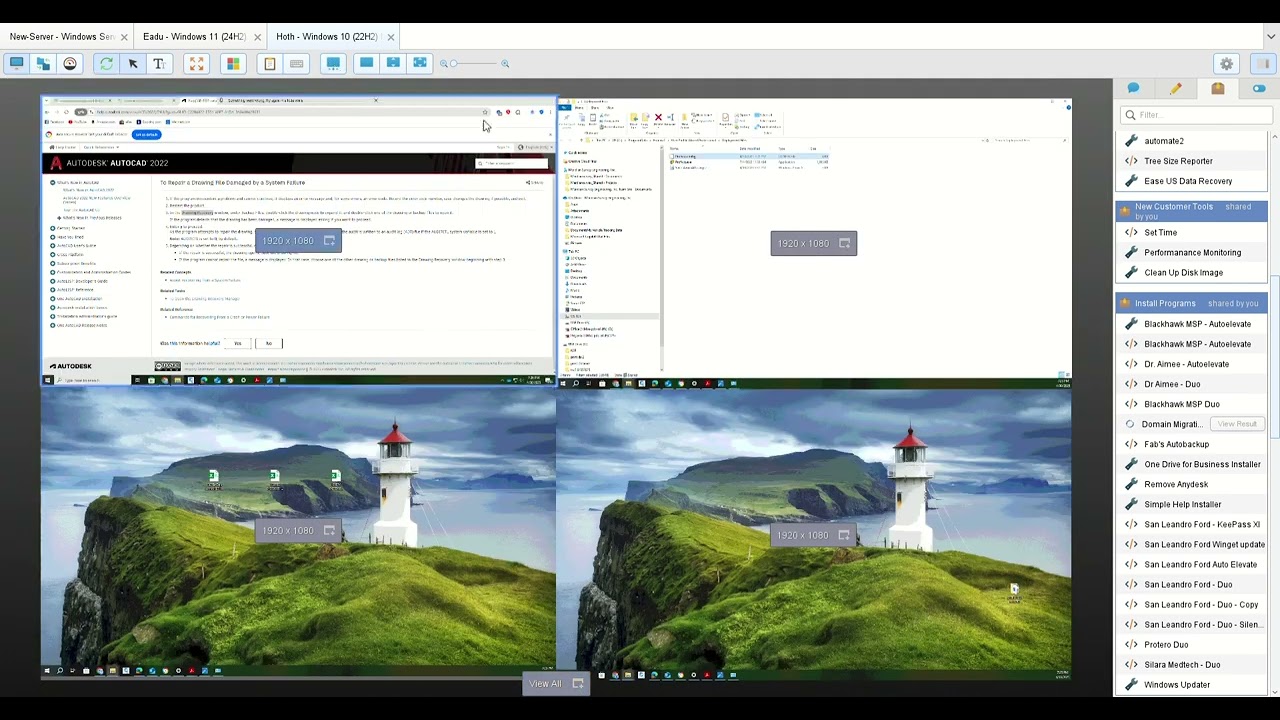
Task: Run Silara Medtech - Duo script
Action: (1192, 664)
